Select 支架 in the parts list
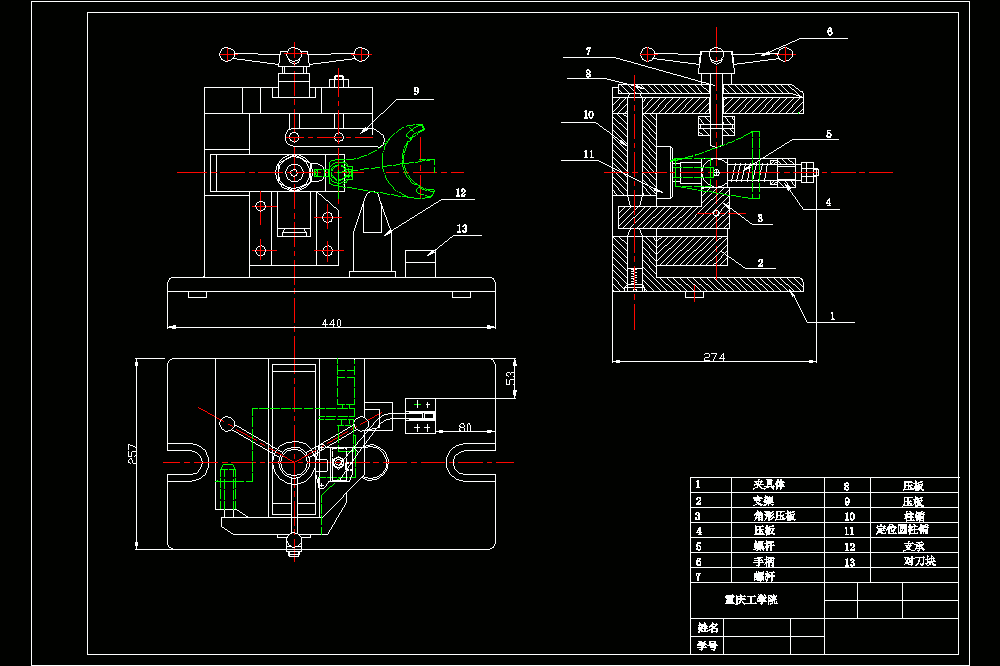The image size is (1000, 666). (x=763, y=501)
